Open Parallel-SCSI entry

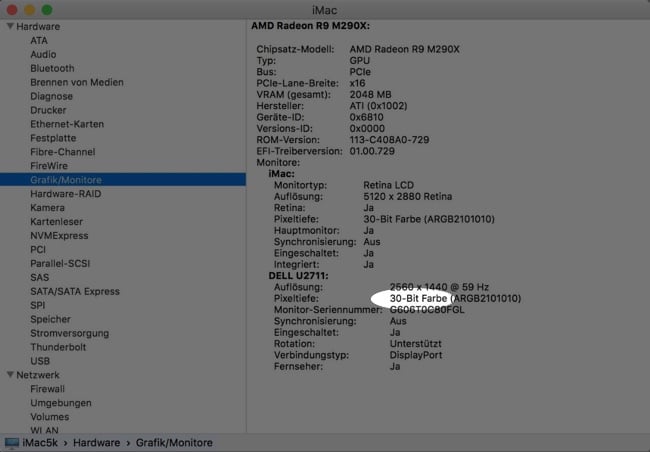pos(60,263)
